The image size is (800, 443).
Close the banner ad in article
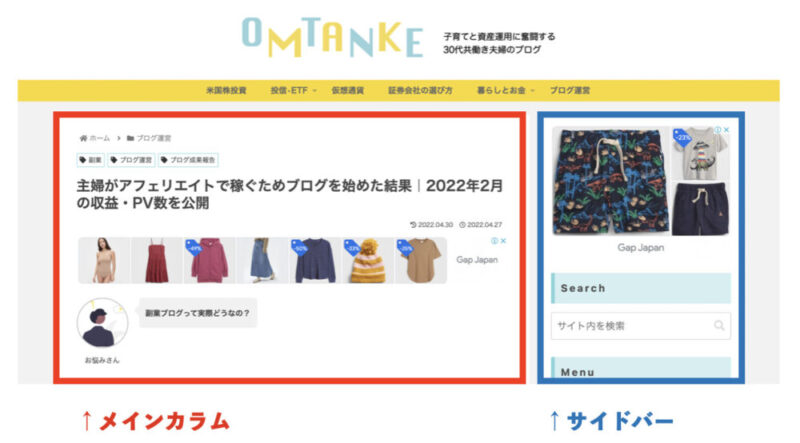coord(503,241)
